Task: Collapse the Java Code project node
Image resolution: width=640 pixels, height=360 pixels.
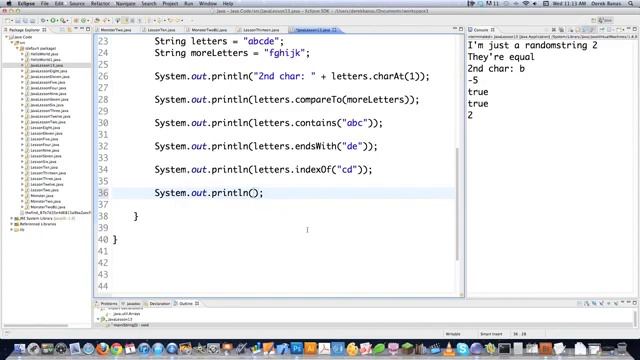Action: pos(7,37)
